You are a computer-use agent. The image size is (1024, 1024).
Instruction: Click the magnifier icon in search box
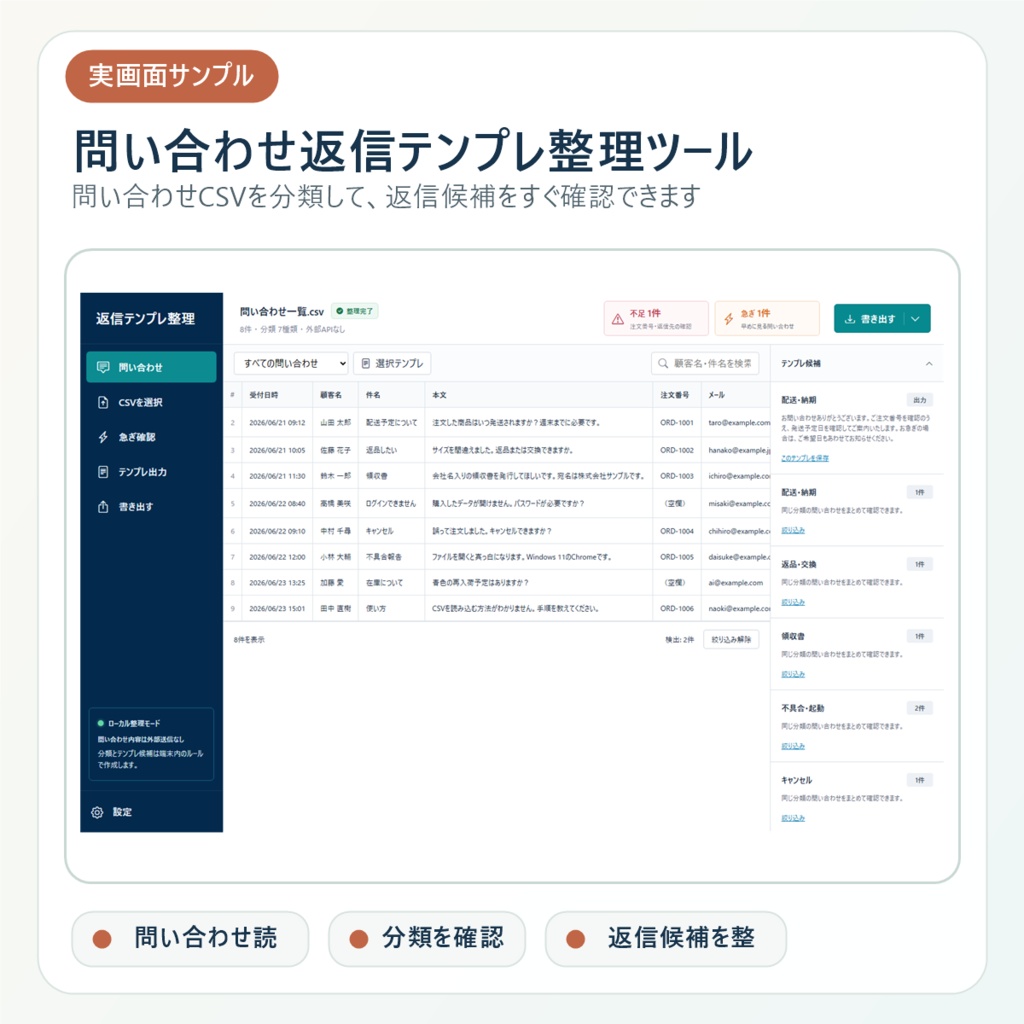click(x=663, y=363)
